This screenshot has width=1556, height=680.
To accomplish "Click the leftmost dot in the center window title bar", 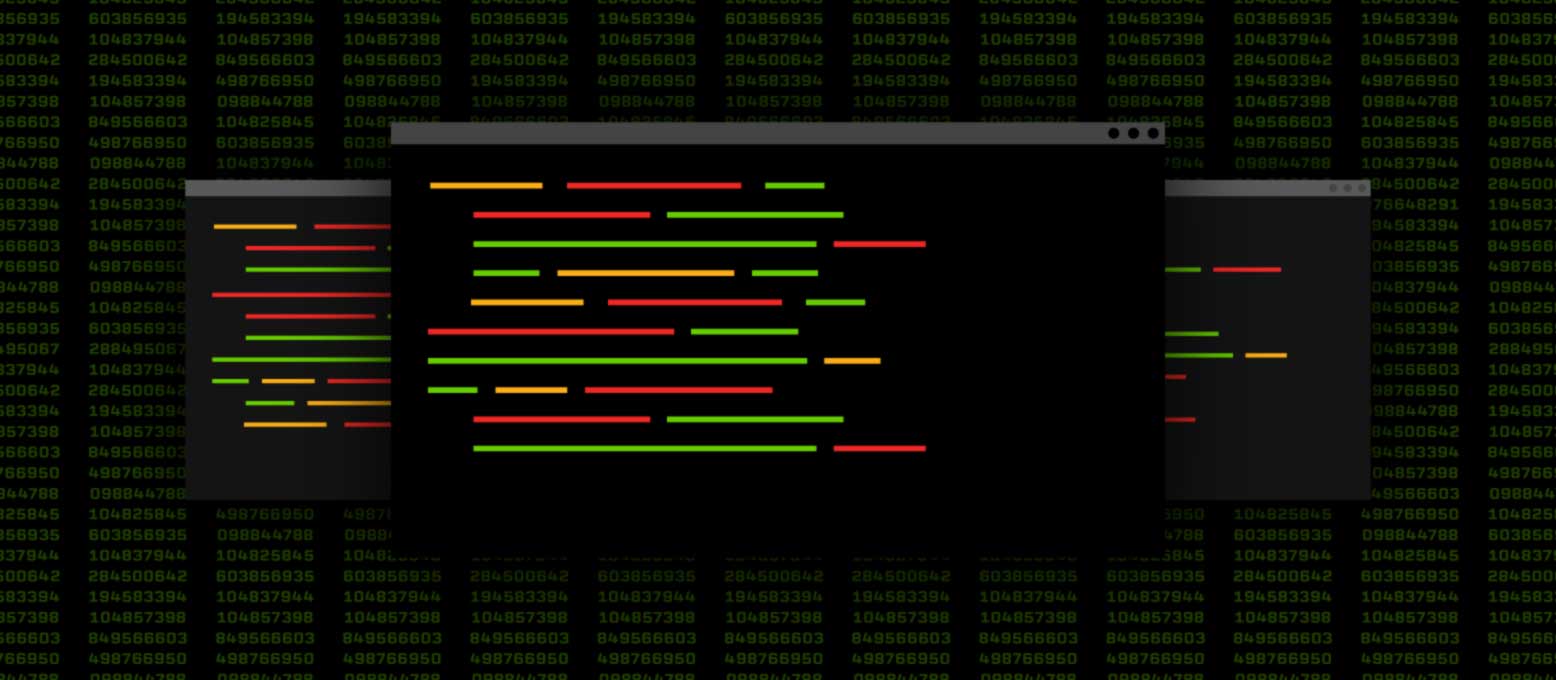I will coord(1113,133).
